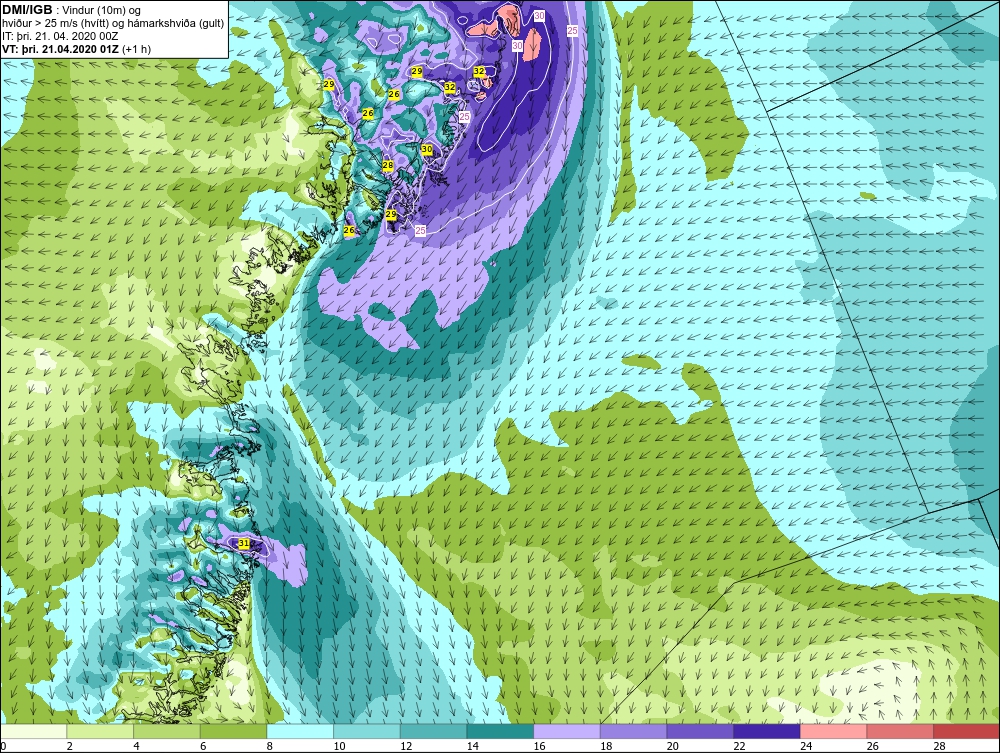Click the scale value 26
1000x753 pixels.
[x=872, y=746]
